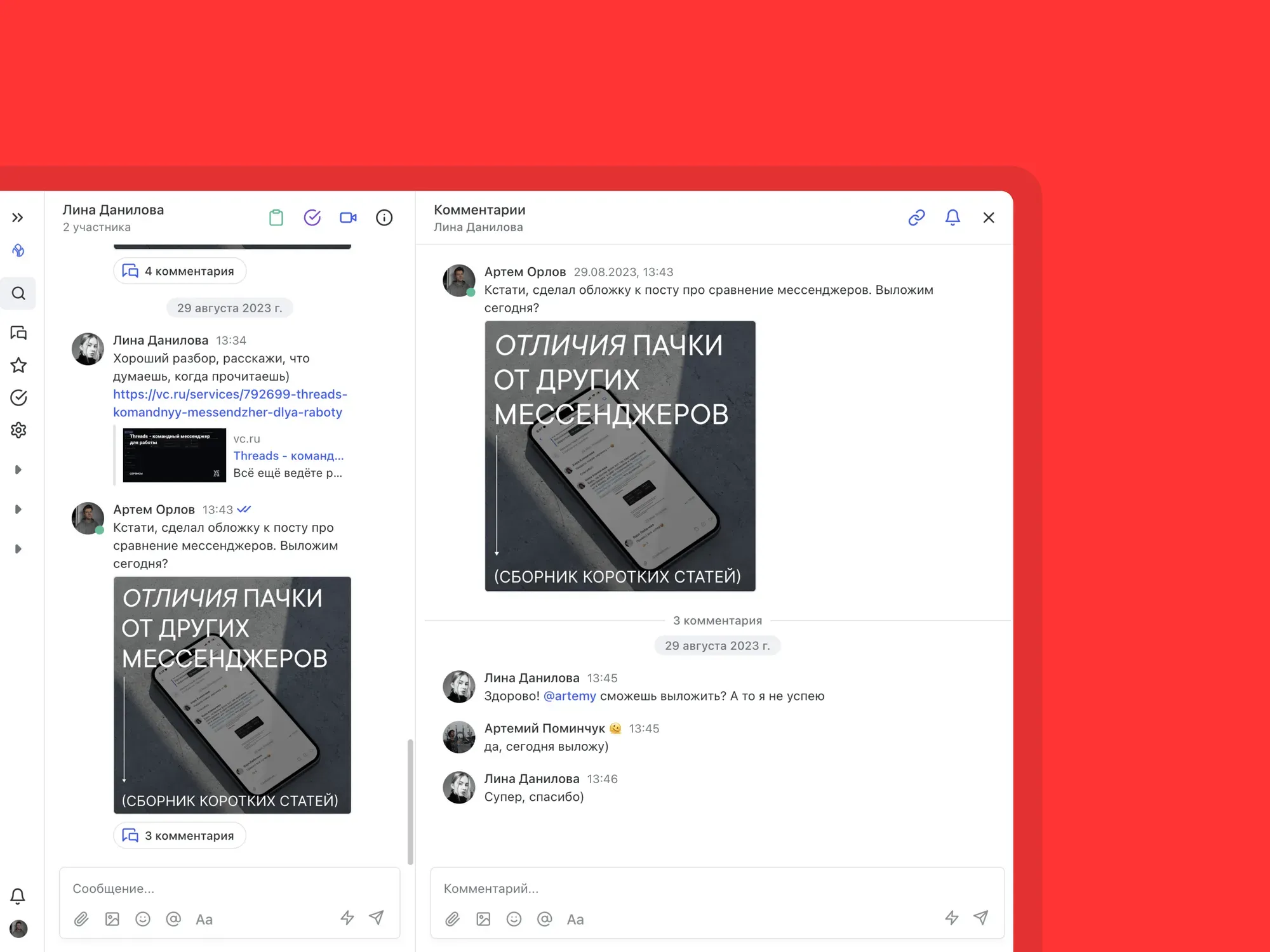Viewport: 1270px width, 952px height.
Task: Toggle thread notifications bell in Комментарии
Action: pos(952,218)
